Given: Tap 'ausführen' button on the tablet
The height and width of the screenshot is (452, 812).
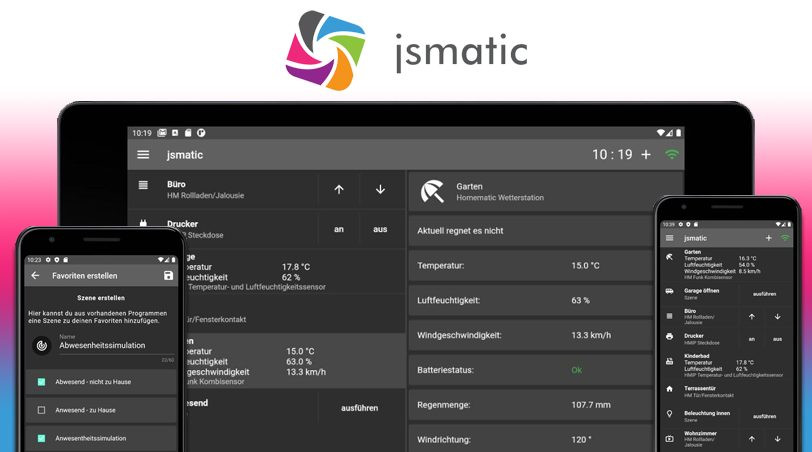Looking at the screenshot, I should 359,408.
